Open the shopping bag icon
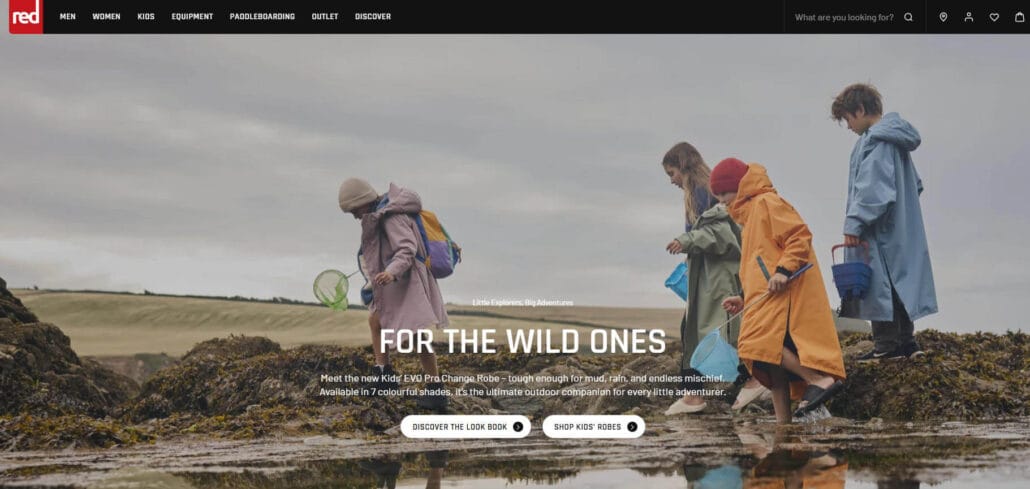 click(x=1020, y=17)
